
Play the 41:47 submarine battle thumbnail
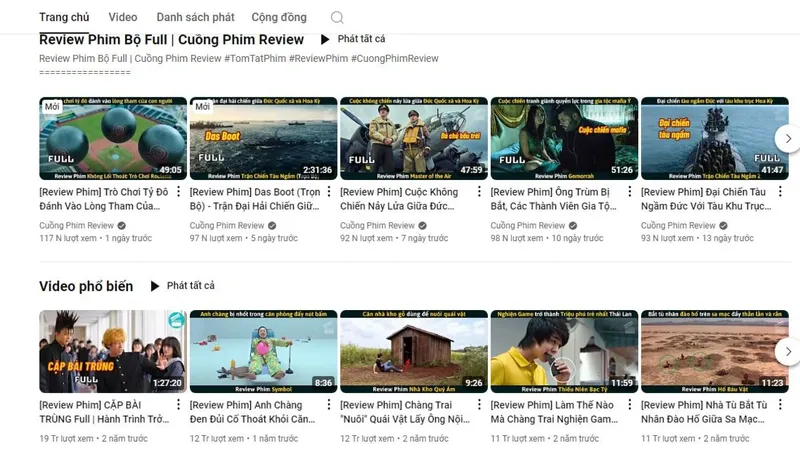pos(715,138)
